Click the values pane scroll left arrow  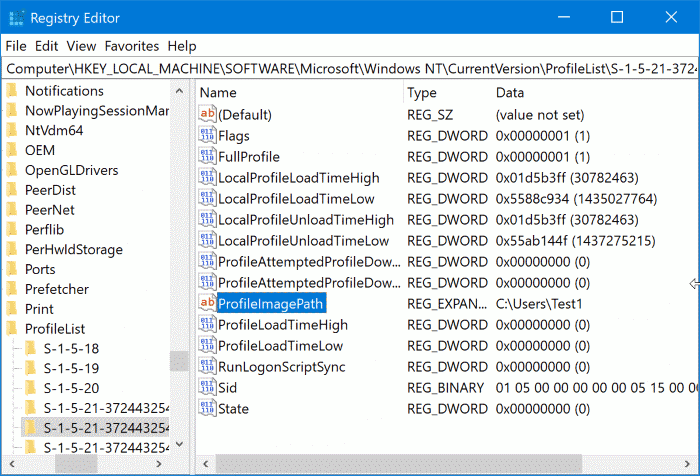click(x=206, y=464)
